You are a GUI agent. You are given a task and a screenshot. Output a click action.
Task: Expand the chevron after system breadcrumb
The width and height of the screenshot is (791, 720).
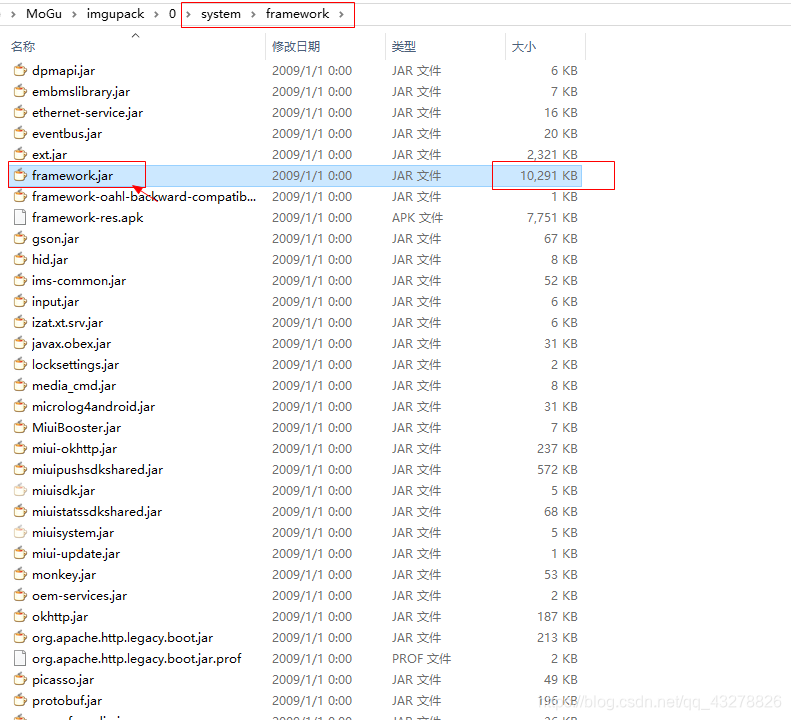pos(253,14)
